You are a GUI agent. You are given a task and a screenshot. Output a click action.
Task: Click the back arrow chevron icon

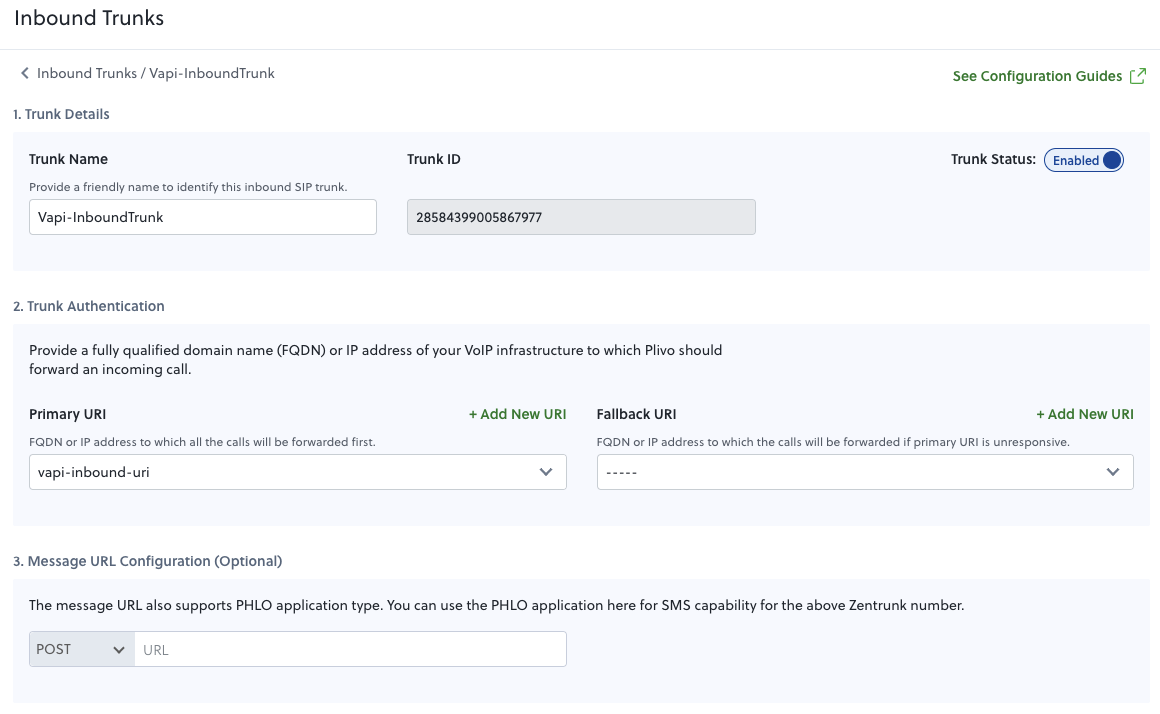[x=25, y=73]
